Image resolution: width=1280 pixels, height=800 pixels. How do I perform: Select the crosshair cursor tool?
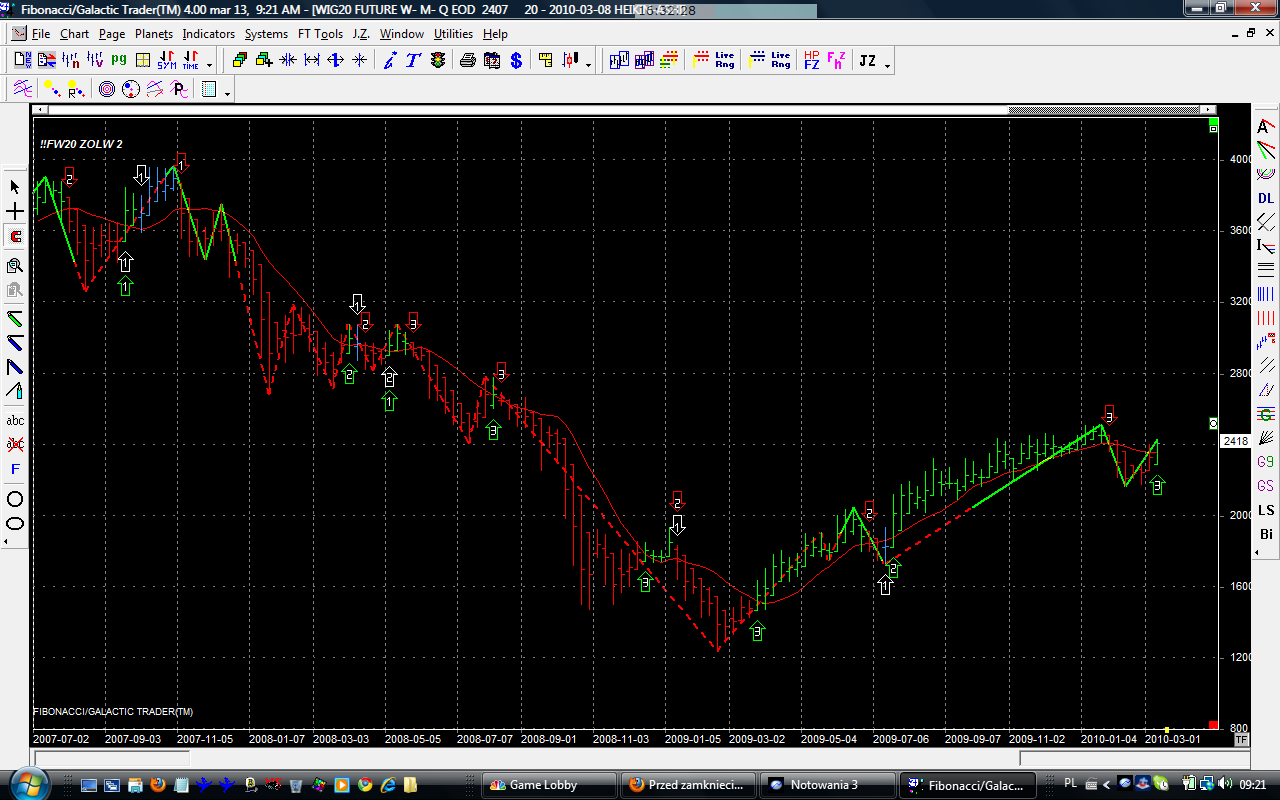tap(15, 212)
